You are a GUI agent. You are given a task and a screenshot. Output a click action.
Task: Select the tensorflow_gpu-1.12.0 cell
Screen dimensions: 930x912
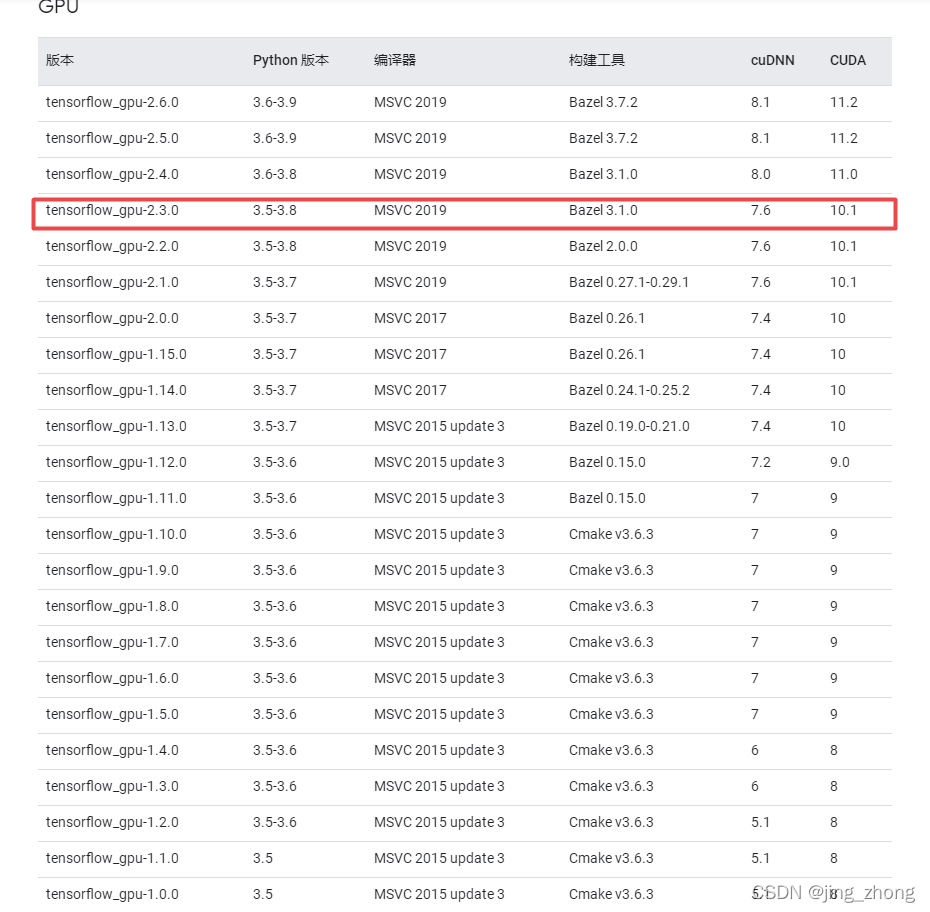pos(116,463)
